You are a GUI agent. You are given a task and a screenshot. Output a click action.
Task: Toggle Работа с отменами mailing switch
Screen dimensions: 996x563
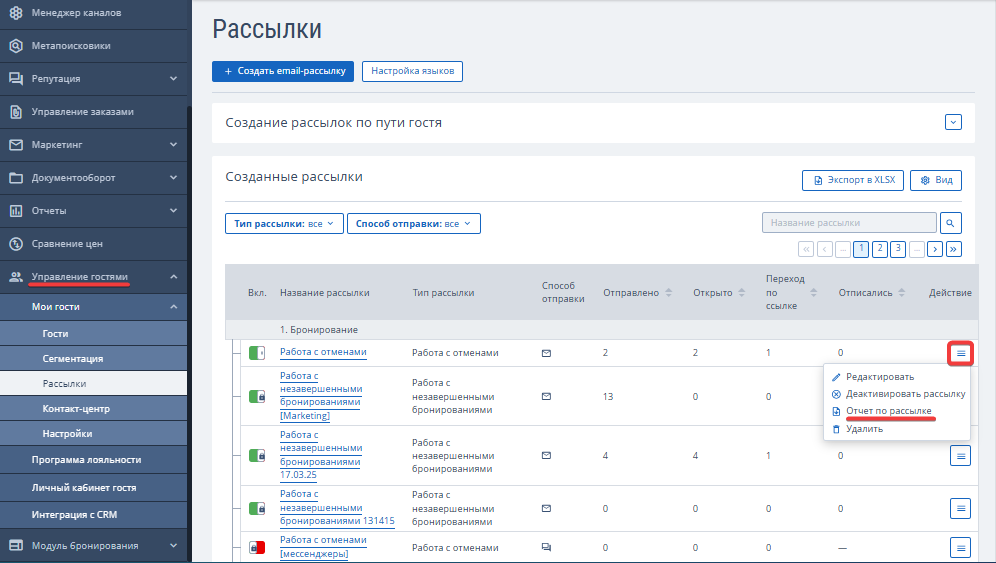point(257,353)
